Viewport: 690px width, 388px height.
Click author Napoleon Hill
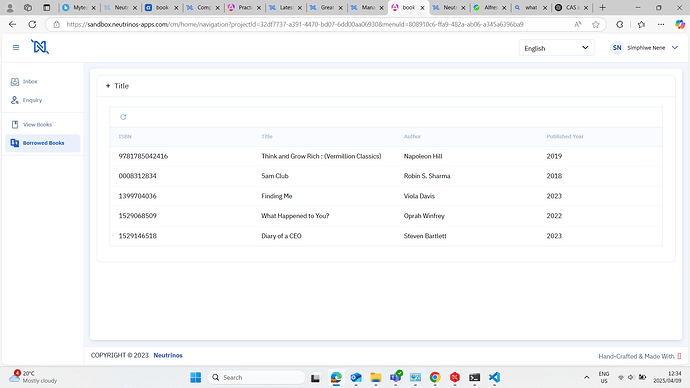[423, 156]
